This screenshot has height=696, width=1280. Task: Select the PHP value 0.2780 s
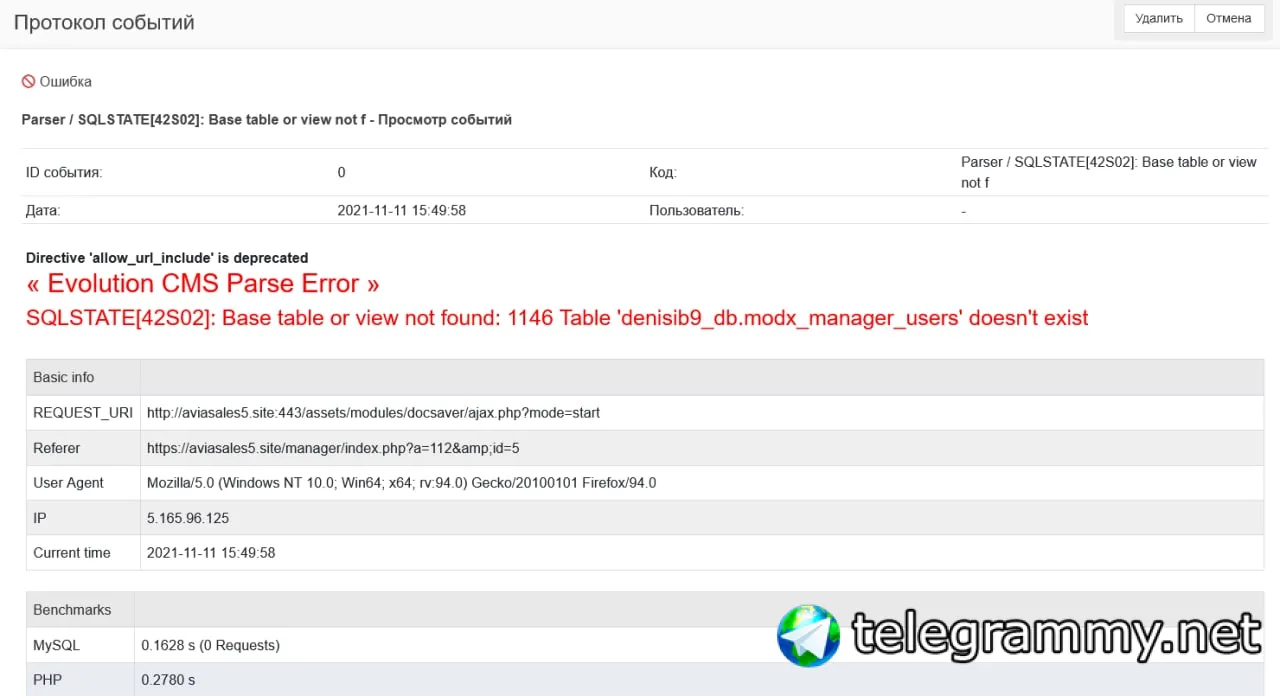[x=168, y=680]
